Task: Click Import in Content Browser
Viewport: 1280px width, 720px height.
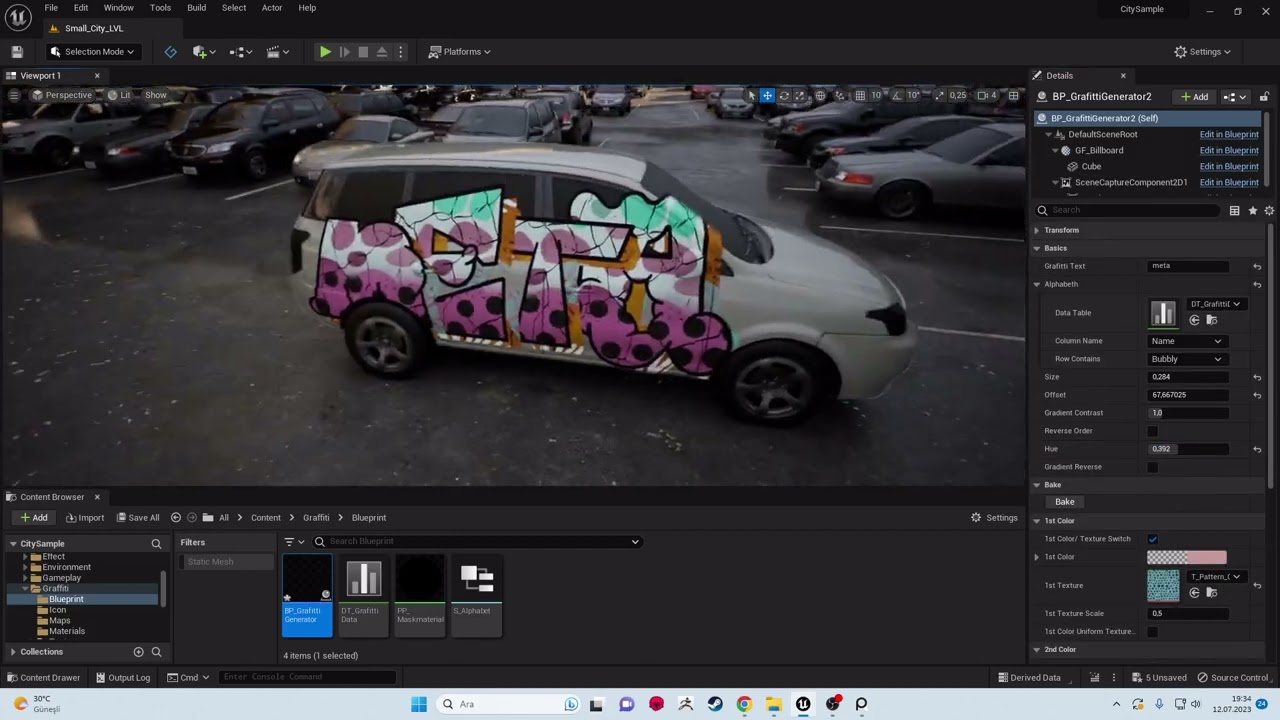Action: pos(85,518)
